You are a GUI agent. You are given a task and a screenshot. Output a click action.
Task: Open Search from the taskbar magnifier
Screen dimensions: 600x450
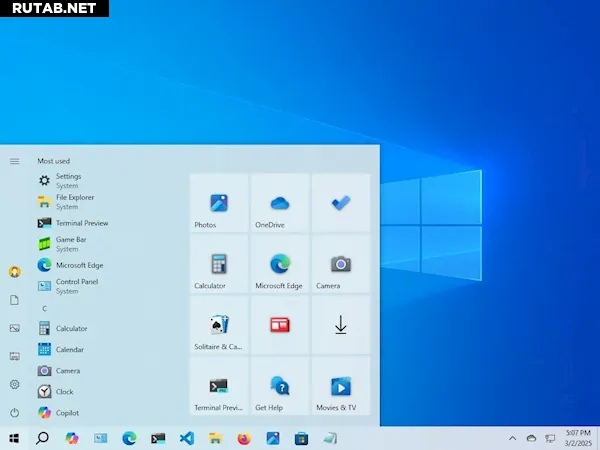(42, 438)
